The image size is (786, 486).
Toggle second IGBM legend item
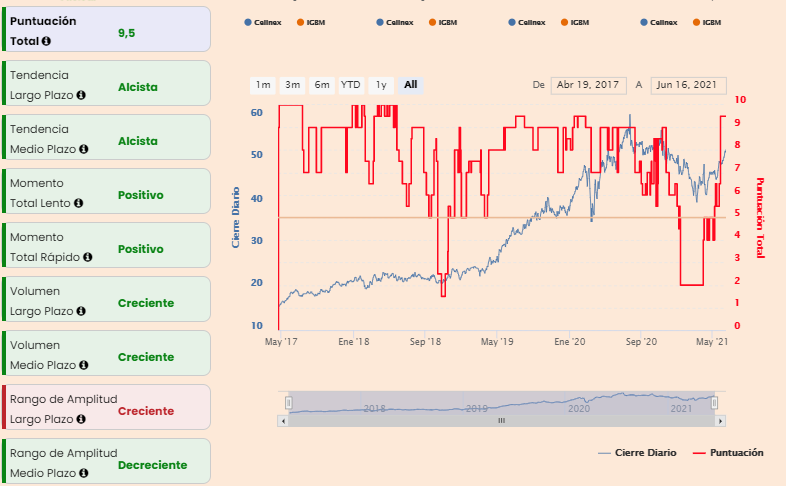click(x=443, y=23)
